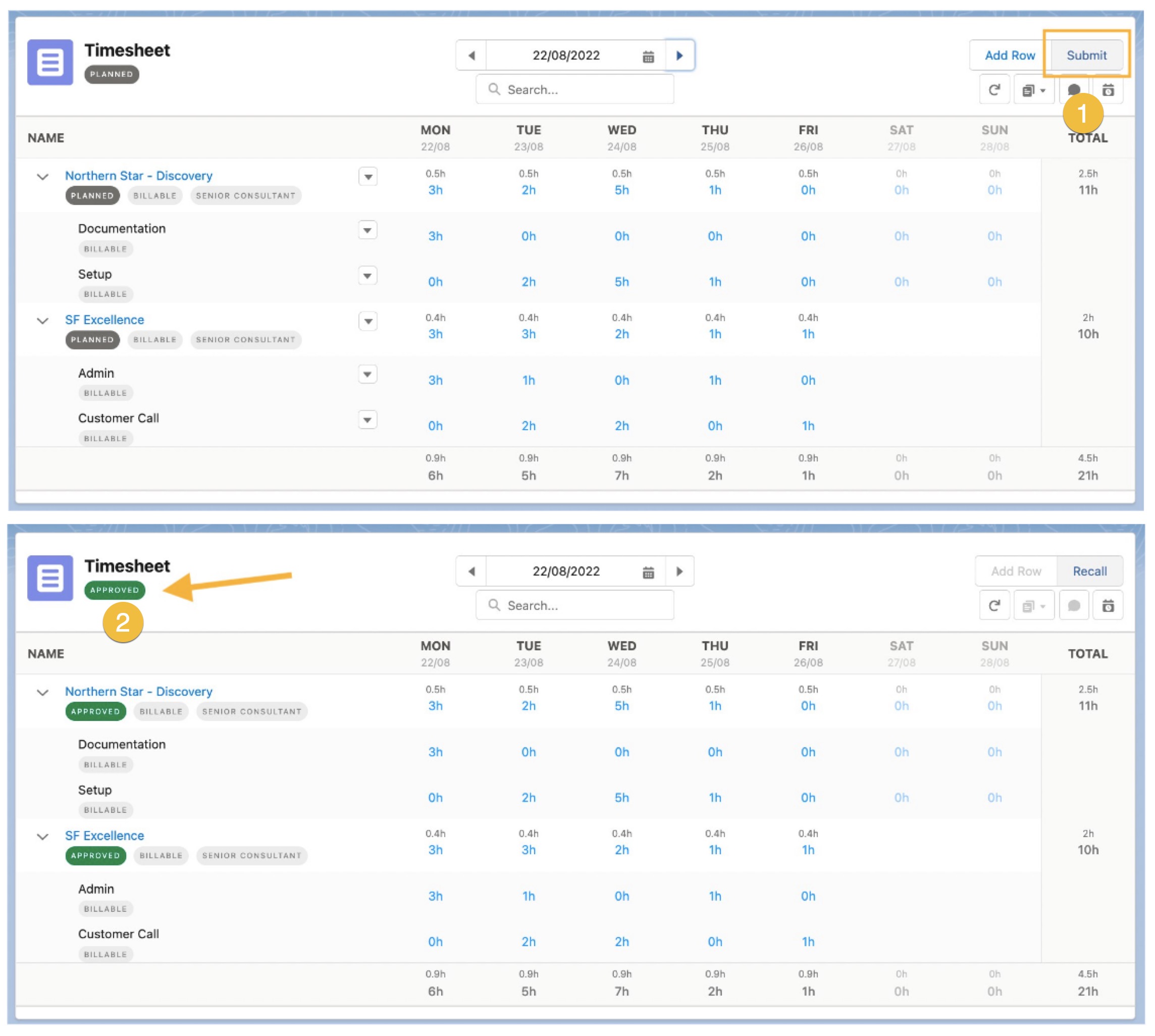
Task: Submit the planned timesheet
Action: (1086, 55)
